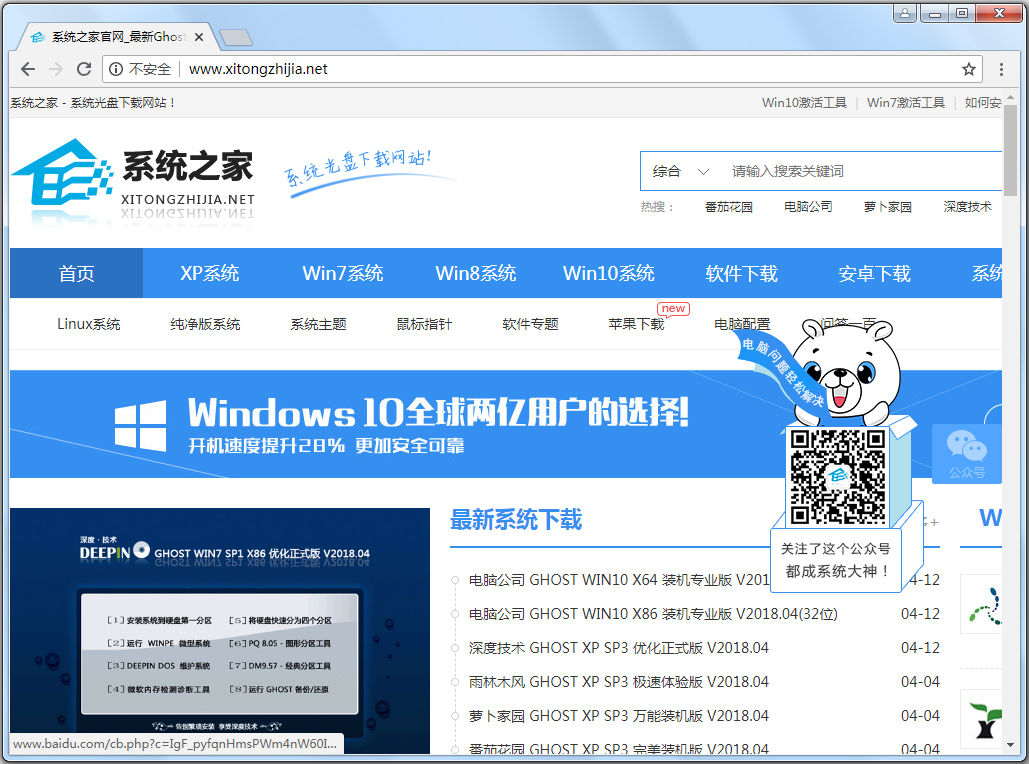
Task: Open the Chrome three-dot menu
Action: point(1001,69)
